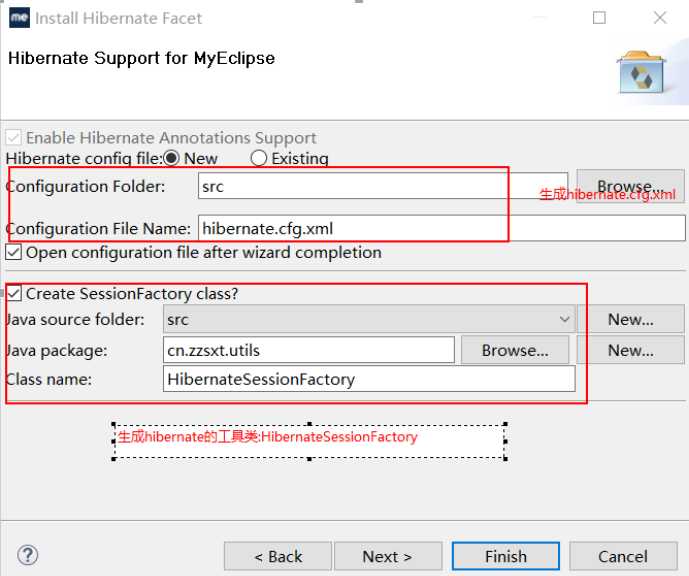The width and height of the screenshot is (689, 576).
Task: Click the 'Java package:' label
Action: click(x=56, y=351)
